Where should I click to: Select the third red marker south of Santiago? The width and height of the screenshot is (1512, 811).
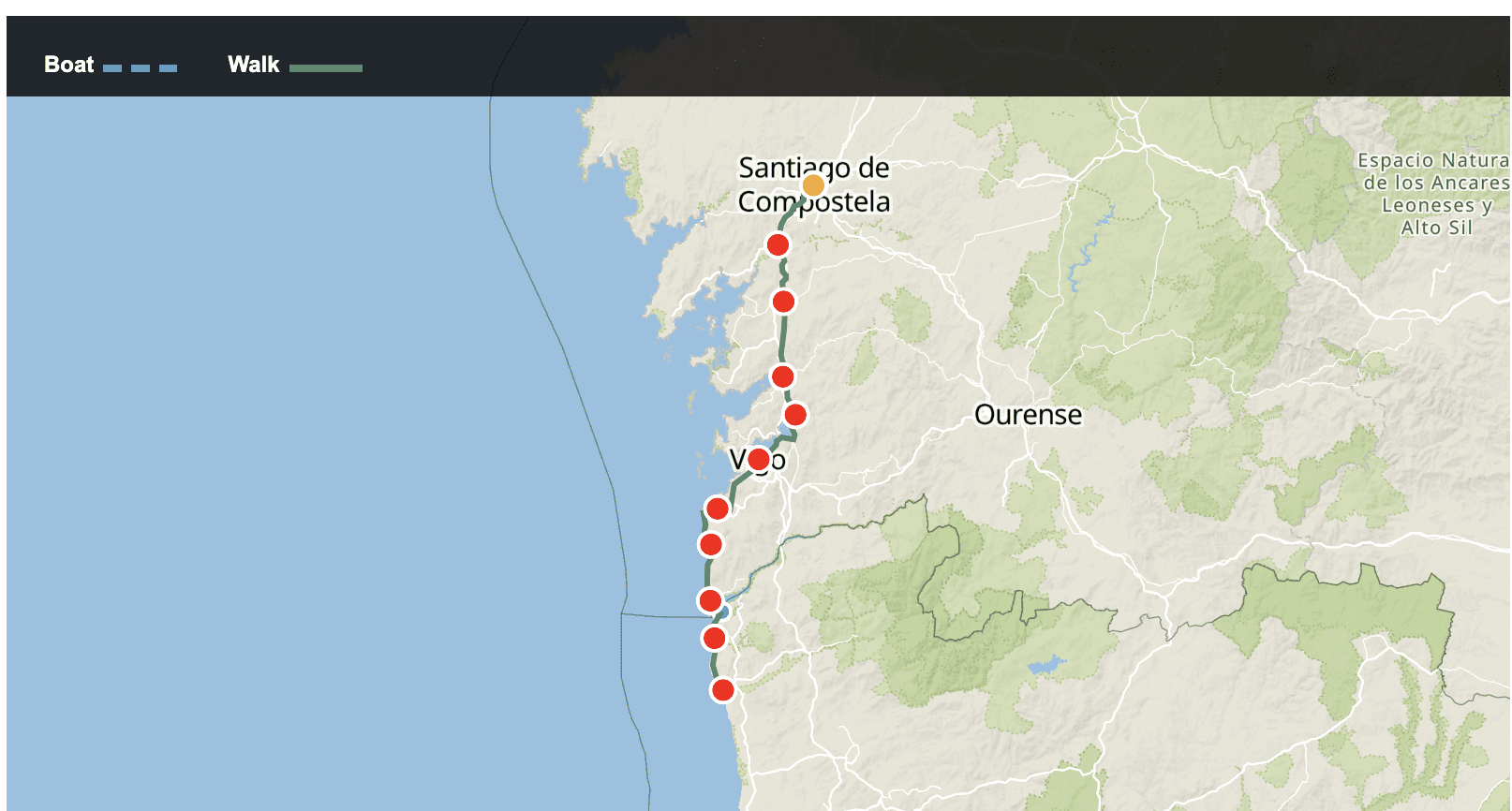tap(782, 376)
